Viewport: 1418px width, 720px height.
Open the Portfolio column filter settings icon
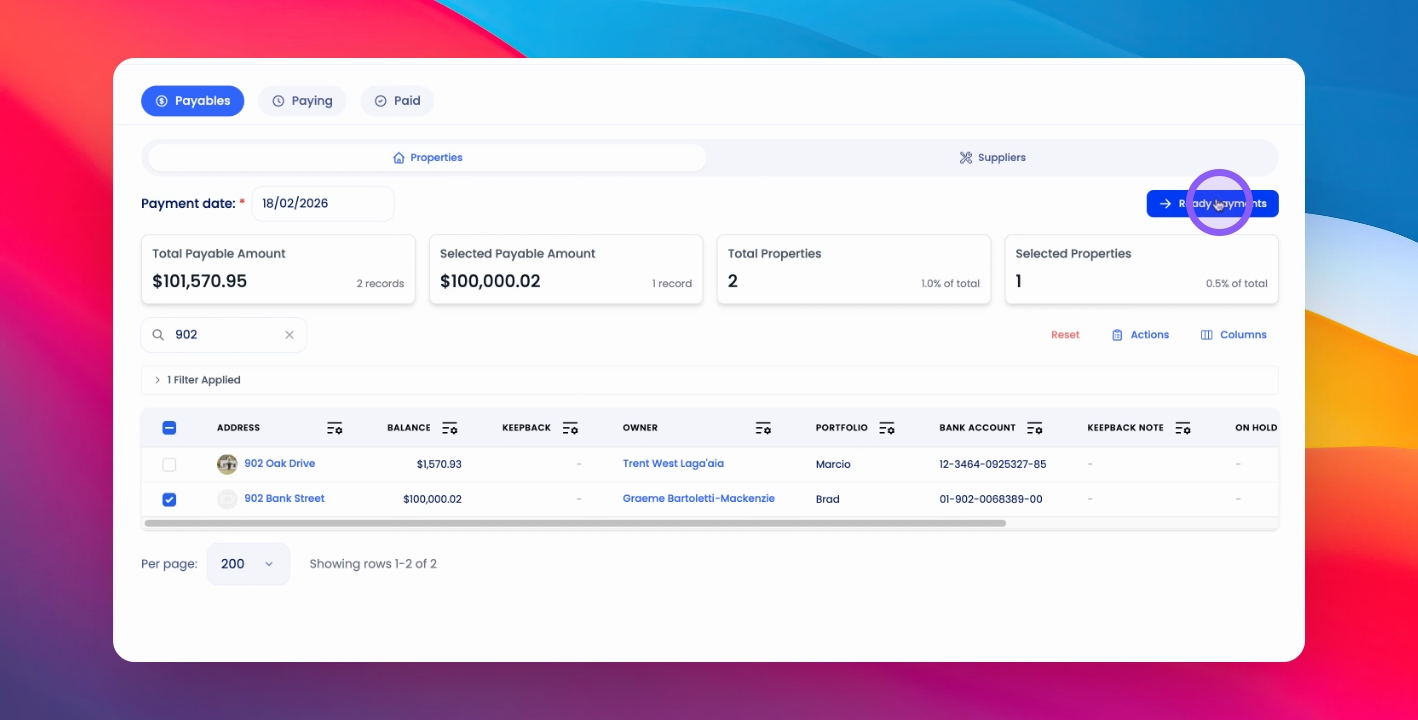[x=887, y=428]
